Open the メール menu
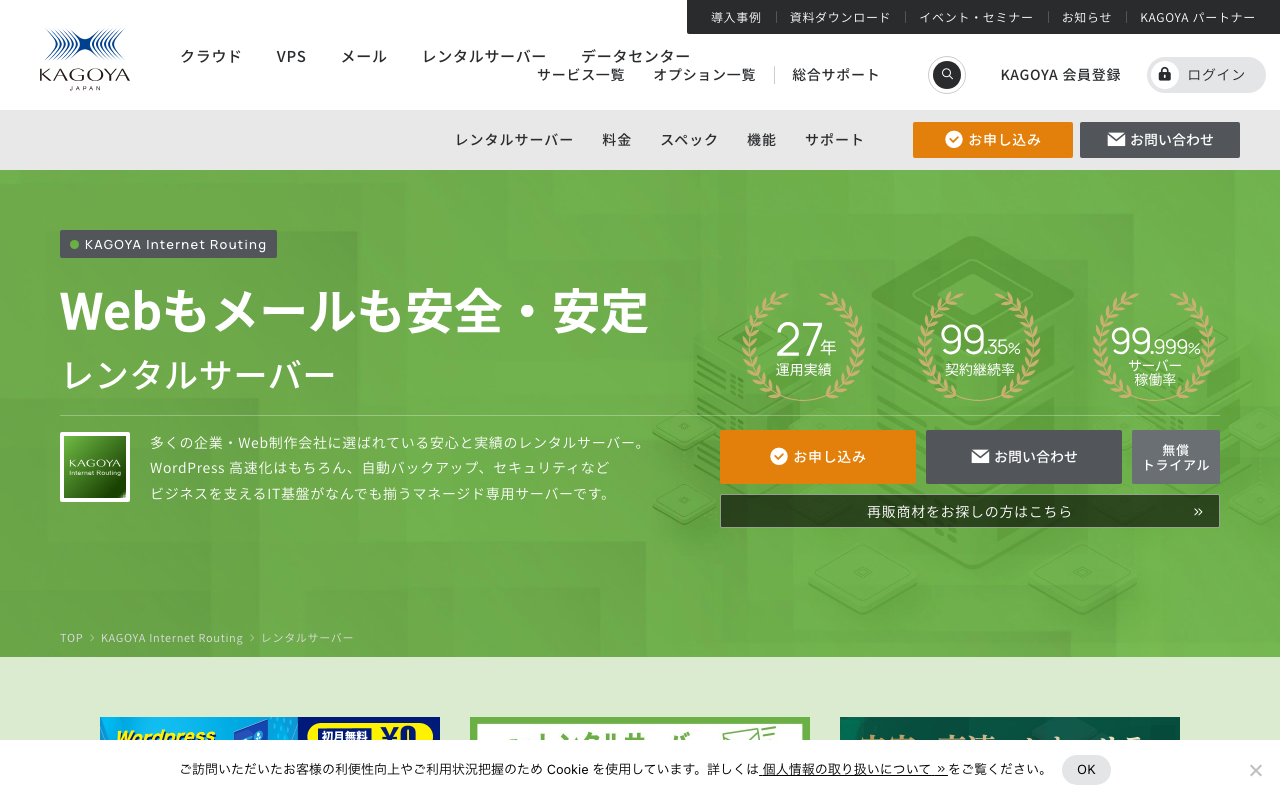The width and height of the screenshot is (1280, 800). (364, 56)
